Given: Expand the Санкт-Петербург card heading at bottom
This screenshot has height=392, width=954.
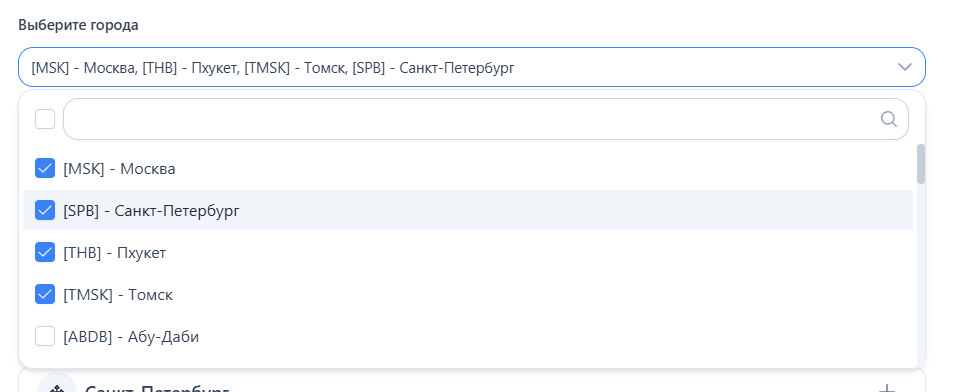Looking at the screenshot, I should click(157, 388).
